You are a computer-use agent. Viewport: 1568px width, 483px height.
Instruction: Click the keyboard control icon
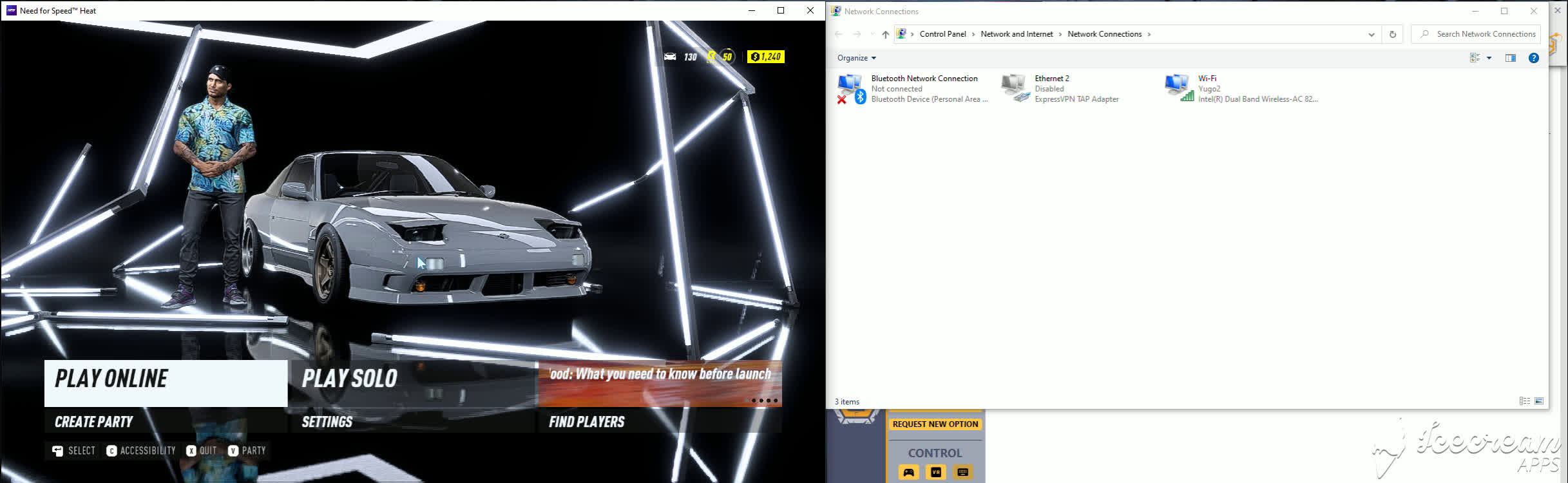(962, 472)
